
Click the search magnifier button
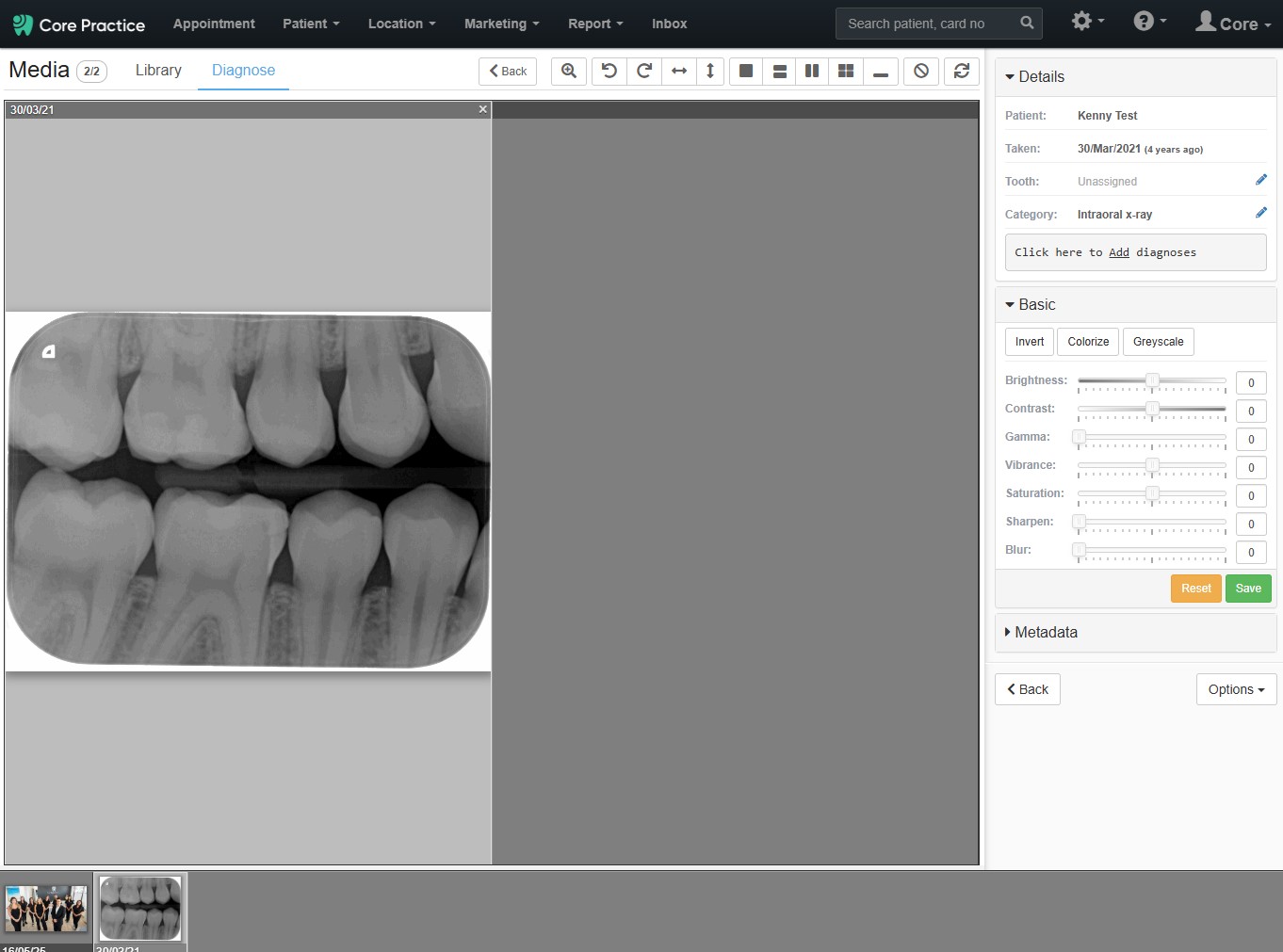pos(1027,24)
